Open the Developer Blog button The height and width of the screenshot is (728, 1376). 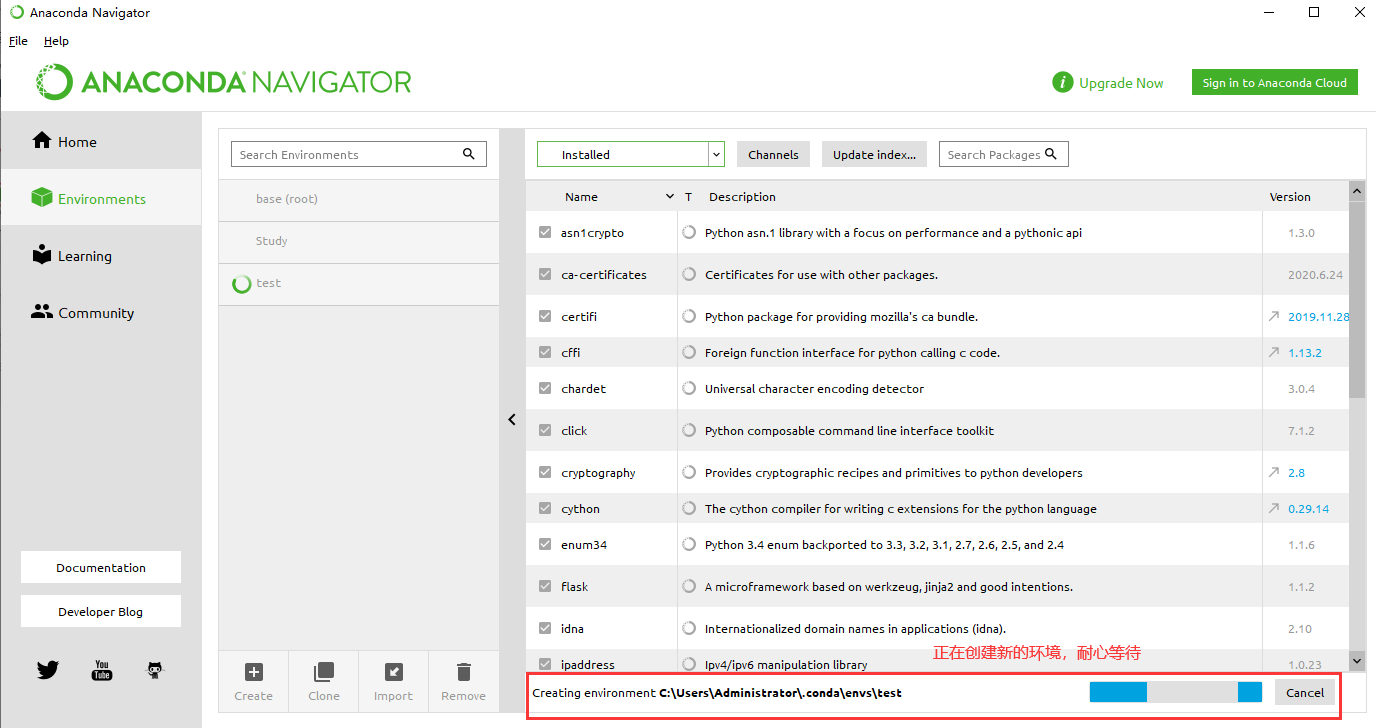coord(101,611)
